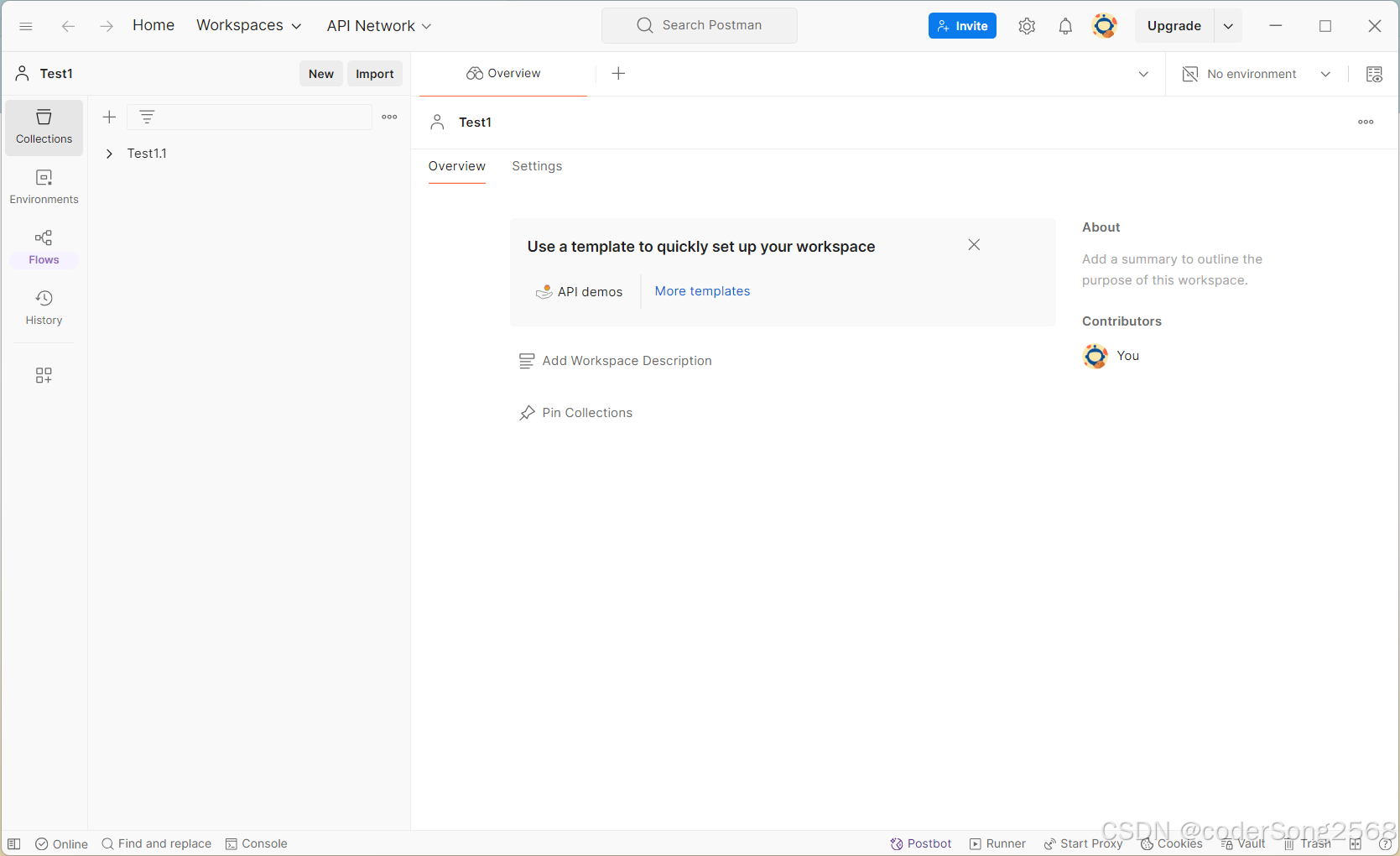Click Add Workspace Description
This screenshot has height=856, width=1400.
[x=616, y=361]
